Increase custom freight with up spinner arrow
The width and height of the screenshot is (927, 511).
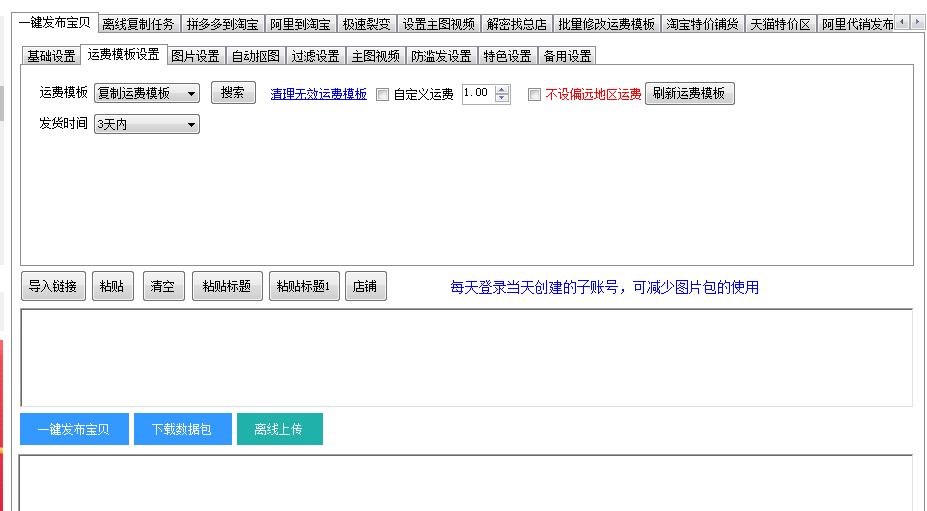(502, 89)
